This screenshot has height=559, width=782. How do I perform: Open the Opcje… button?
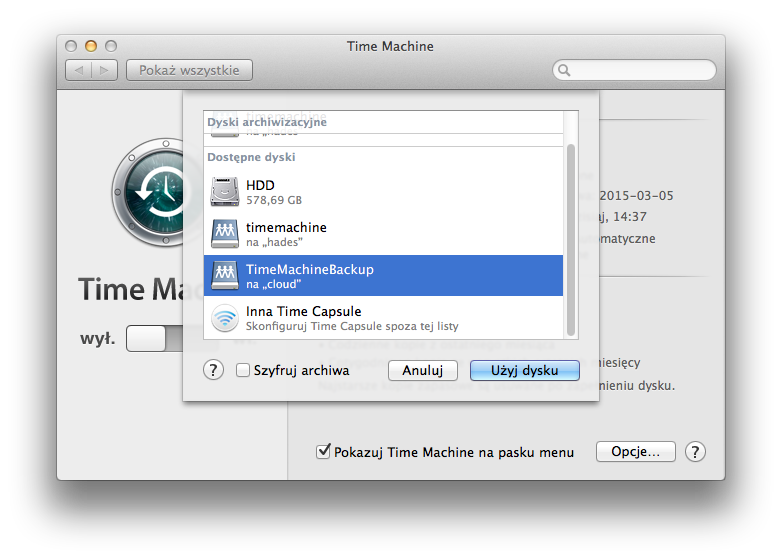coord(636,452)
